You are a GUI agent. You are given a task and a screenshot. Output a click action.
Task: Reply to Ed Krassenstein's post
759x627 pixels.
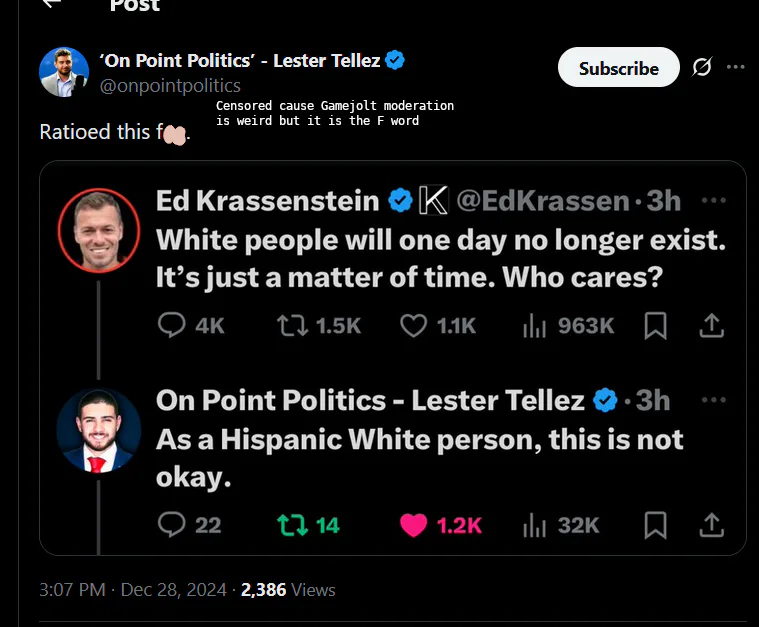click(172, 325)
